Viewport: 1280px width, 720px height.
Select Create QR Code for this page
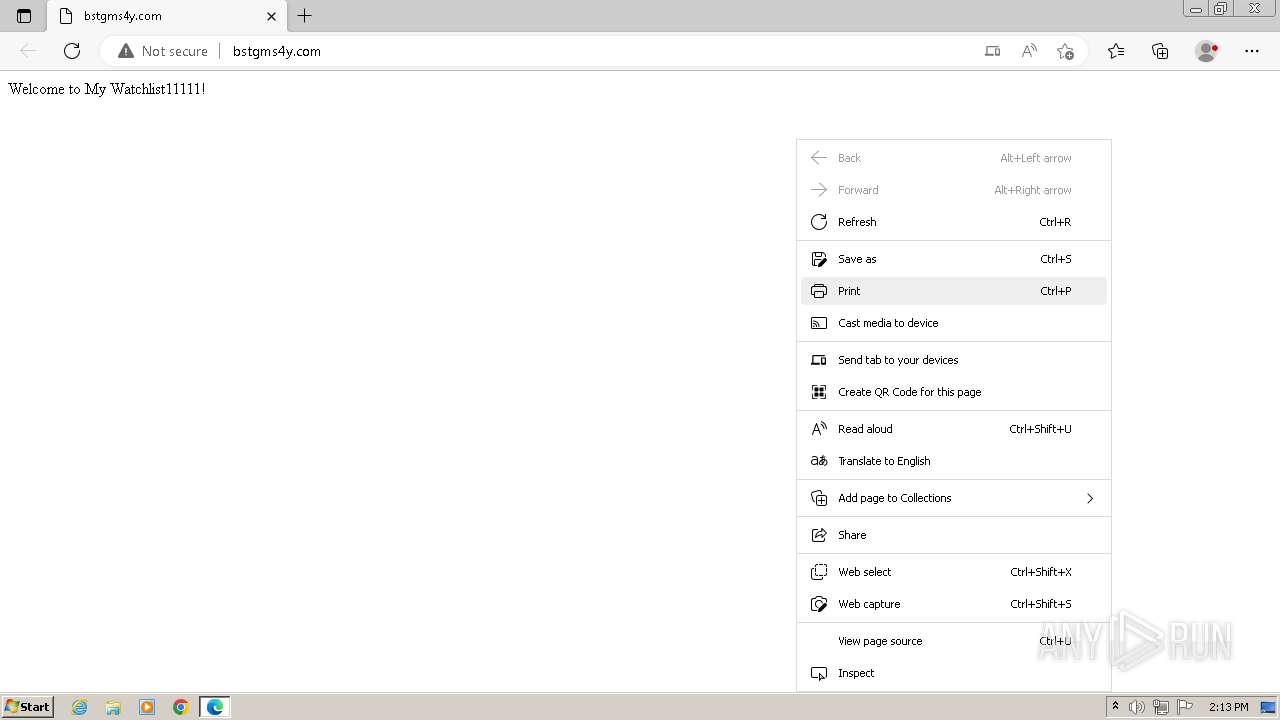coord(954,392)
